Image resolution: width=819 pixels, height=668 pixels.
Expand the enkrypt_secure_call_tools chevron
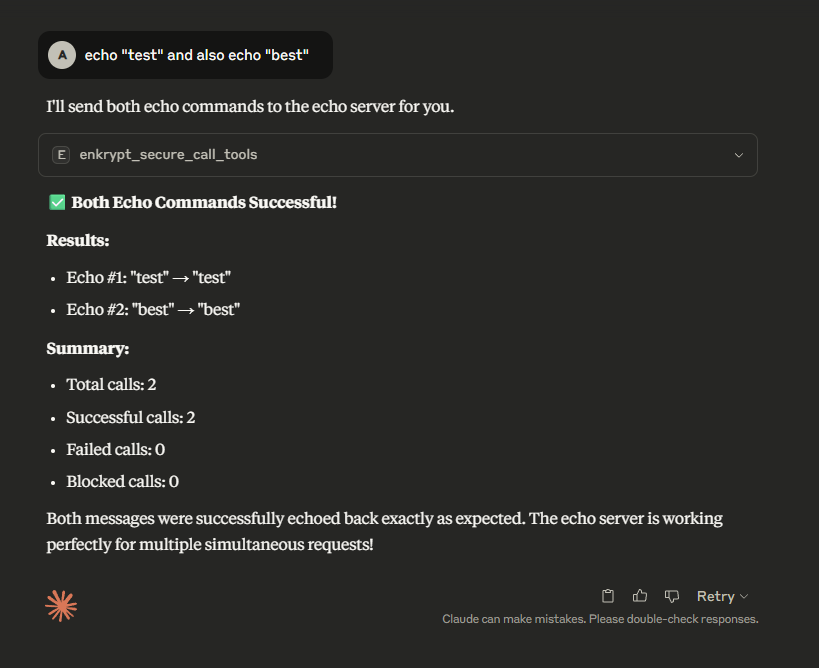click(739, 155)
